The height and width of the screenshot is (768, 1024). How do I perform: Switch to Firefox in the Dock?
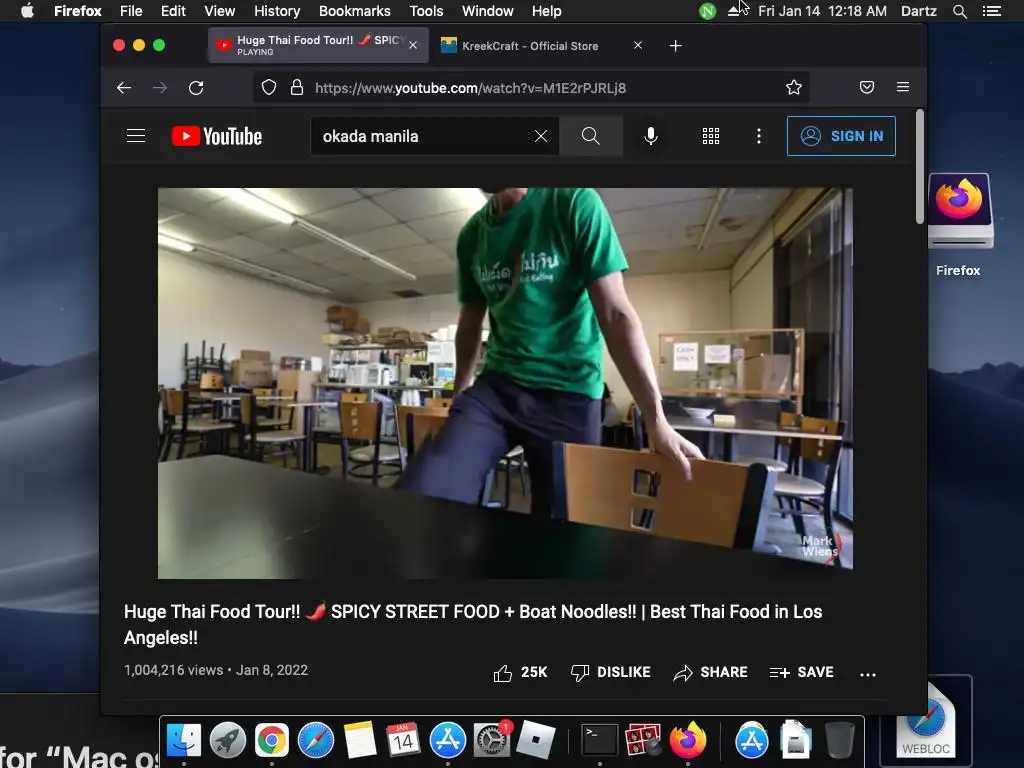pos(687,741)
